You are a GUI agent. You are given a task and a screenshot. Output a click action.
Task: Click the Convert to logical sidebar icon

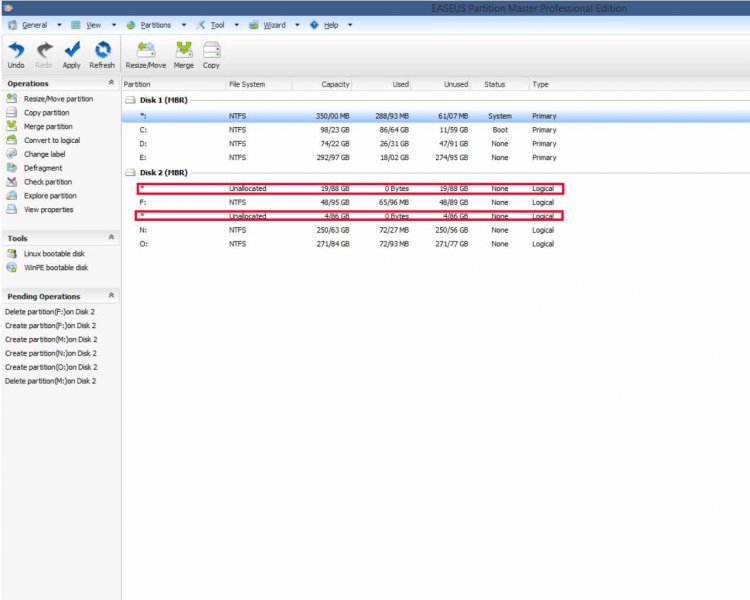(x=11, y=140)
